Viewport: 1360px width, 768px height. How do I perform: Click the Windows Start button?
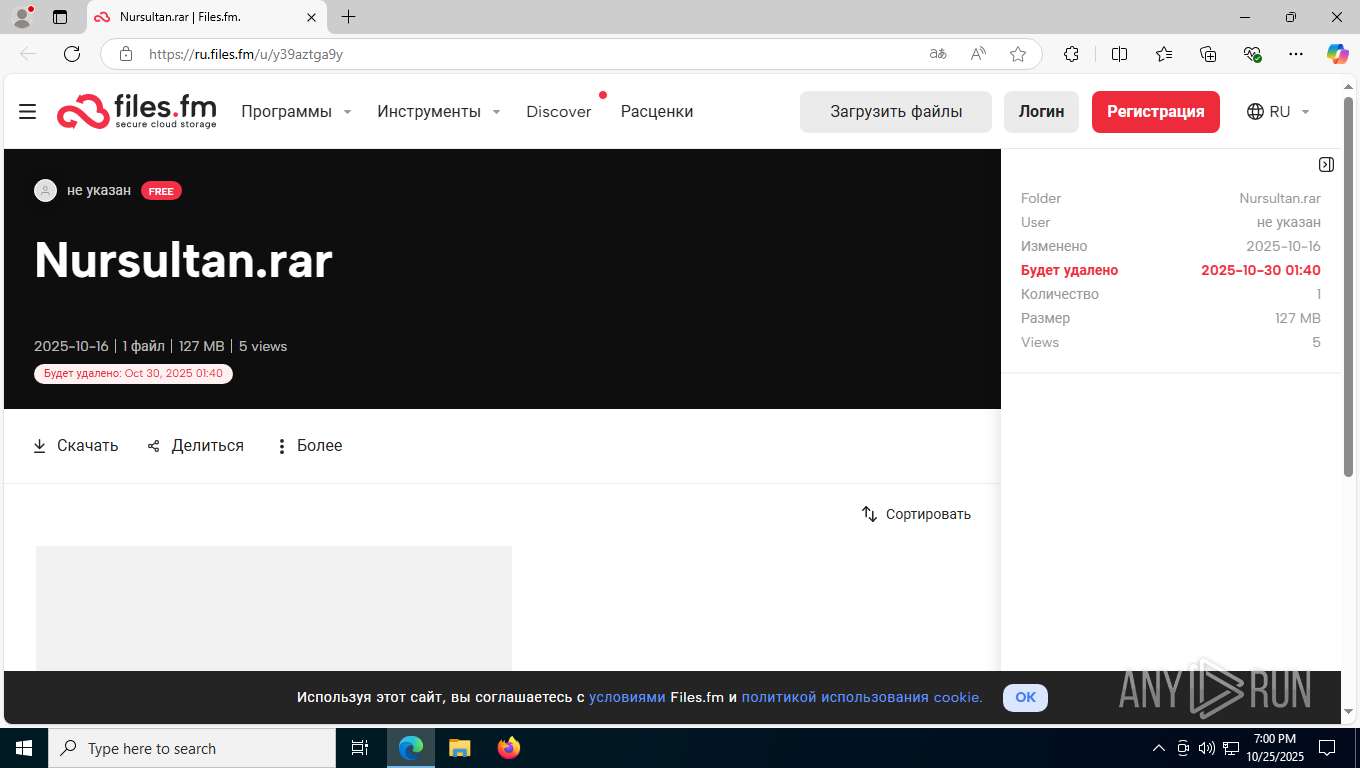(24, 748)
